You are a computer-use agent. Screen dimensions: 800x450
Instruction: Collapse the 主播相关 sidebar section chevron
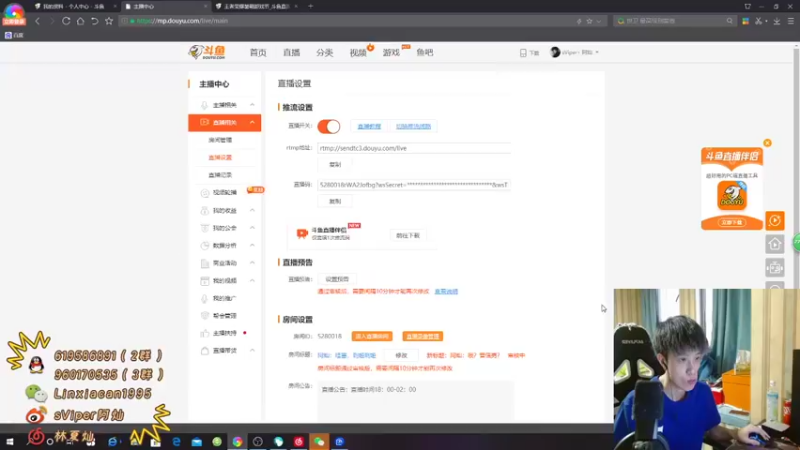click(x=252, y=105)
